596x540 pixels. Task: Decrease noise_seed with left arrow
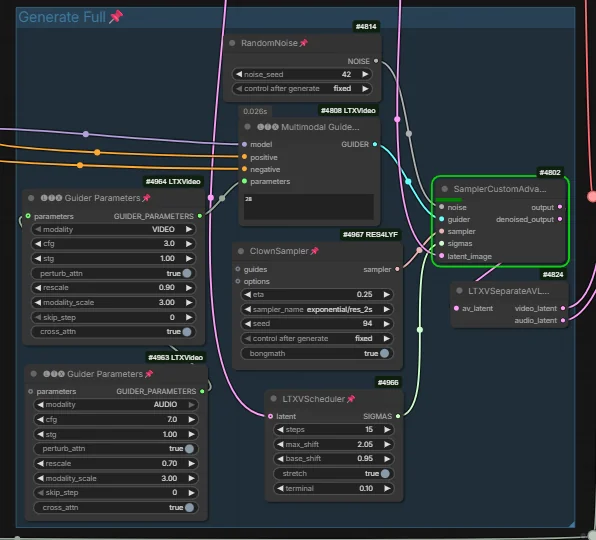point(239,74)
